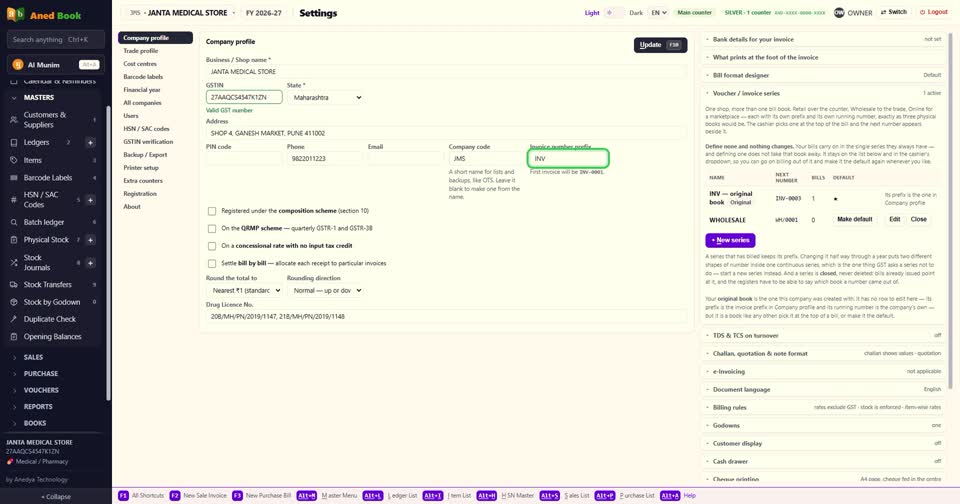Image resolution: width=960 pixels, height=504 pixels.
Task: Add a new ledger using plus icon
Action: pyautogui.click(x=90, y=142)
